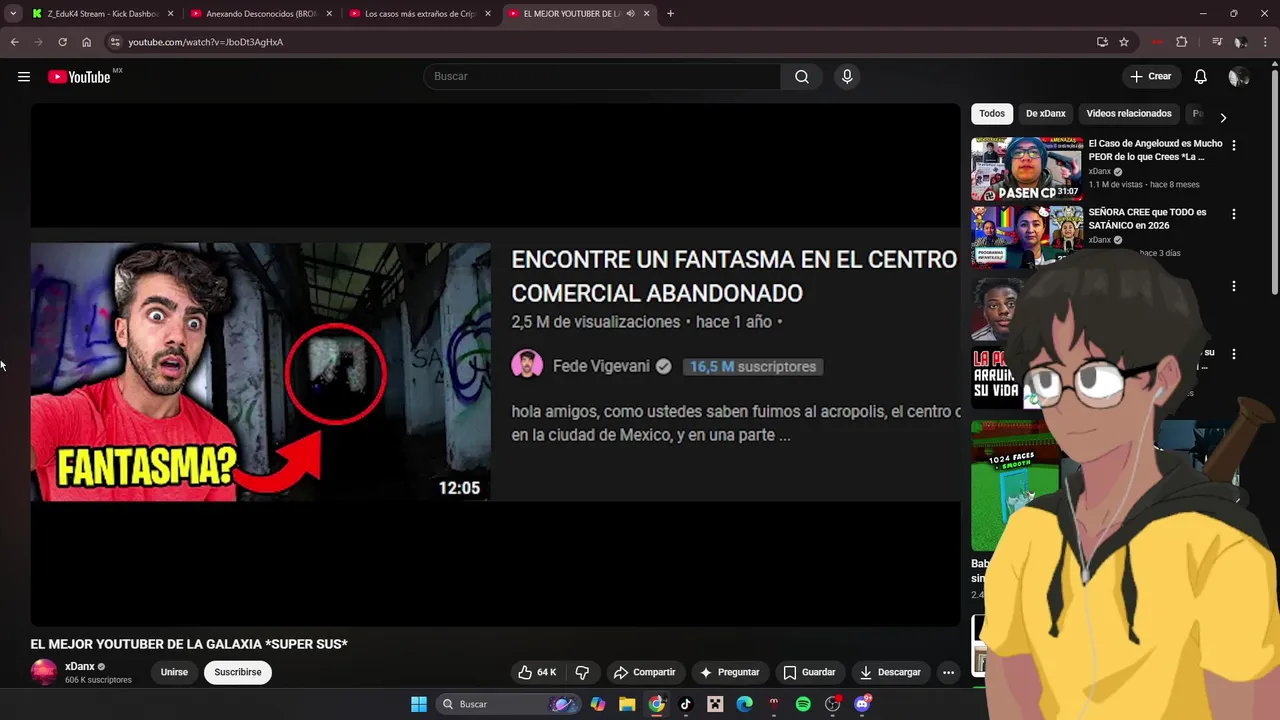The width and height of the screenshot is (1280, 720).
Task: Click the search magnifier button
Action: (802, 77)
